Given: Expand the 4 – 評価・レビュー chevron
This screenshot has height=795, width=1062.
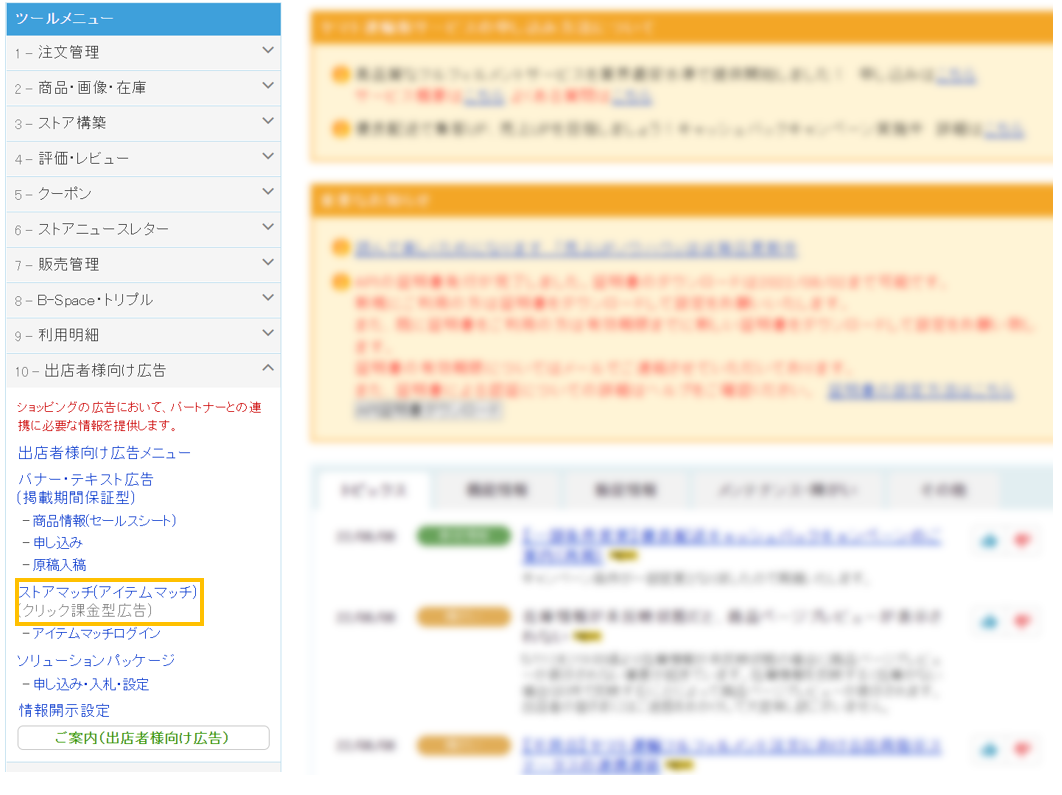Looking at the screenshot, I should click(268, 156).
